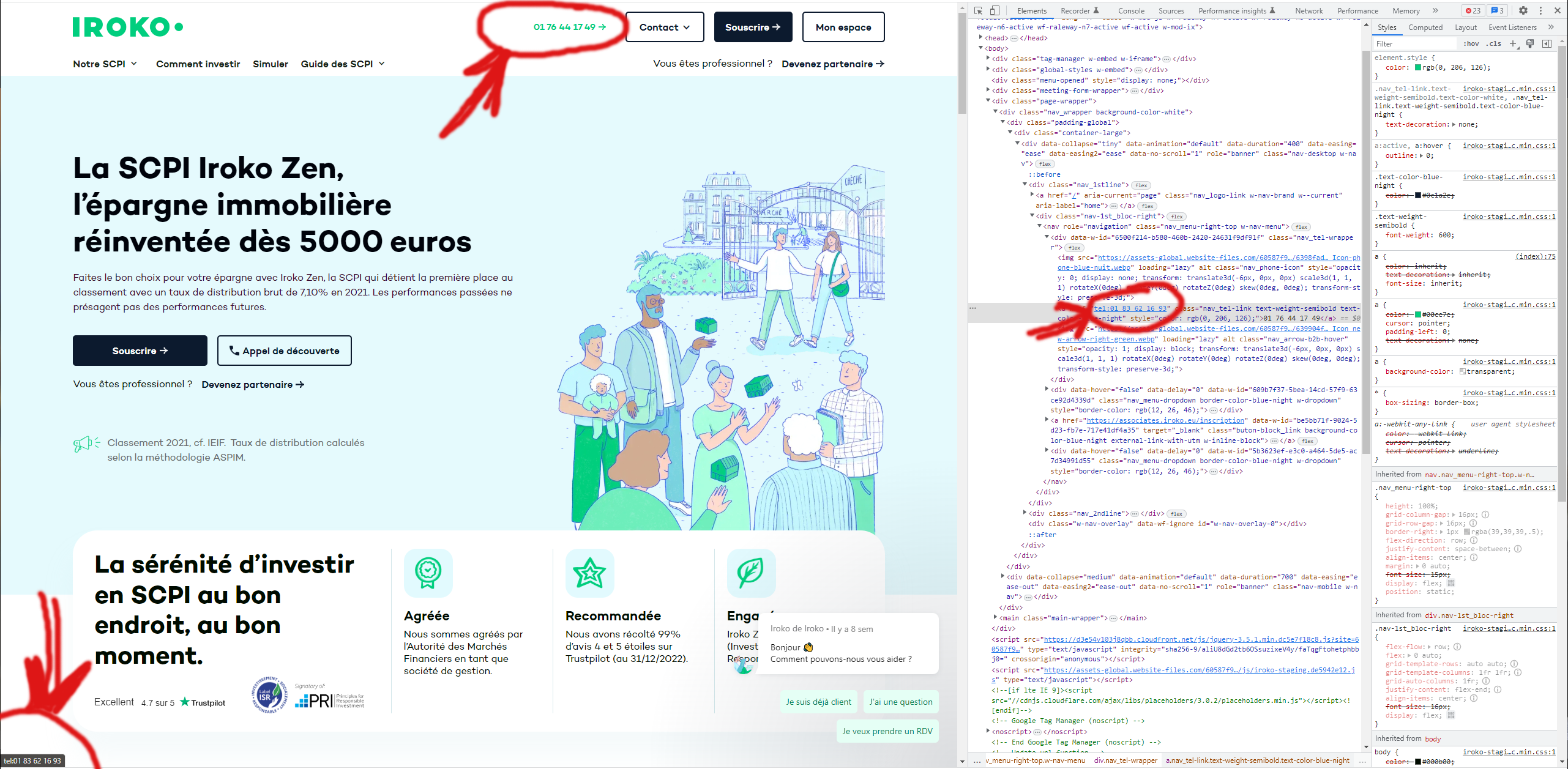Expand the text-decoration none shorthand triangle
This screenshot has width=1568, height=769.
tap(1454, 125)
